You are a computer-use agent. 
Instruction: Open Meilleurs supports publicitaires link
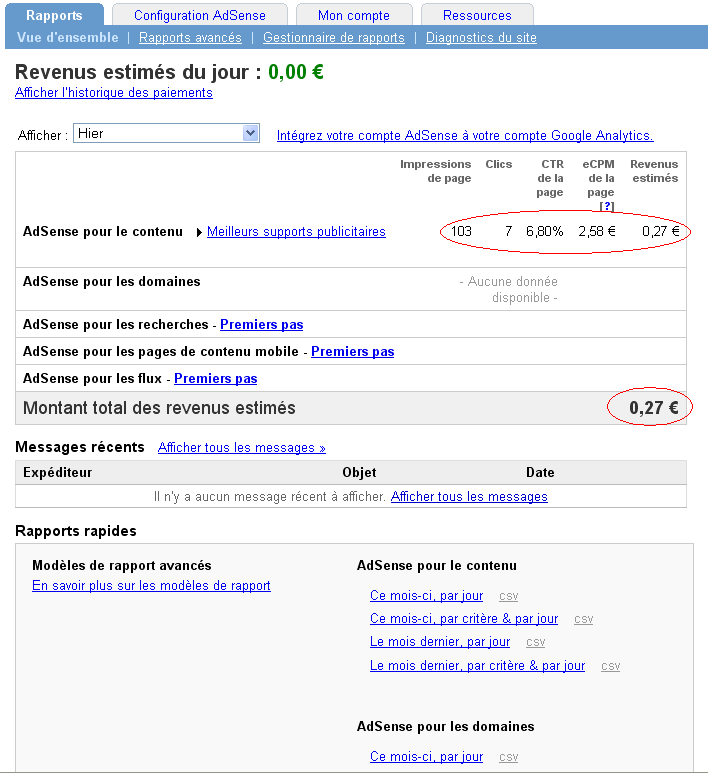(x=296, y=232)
